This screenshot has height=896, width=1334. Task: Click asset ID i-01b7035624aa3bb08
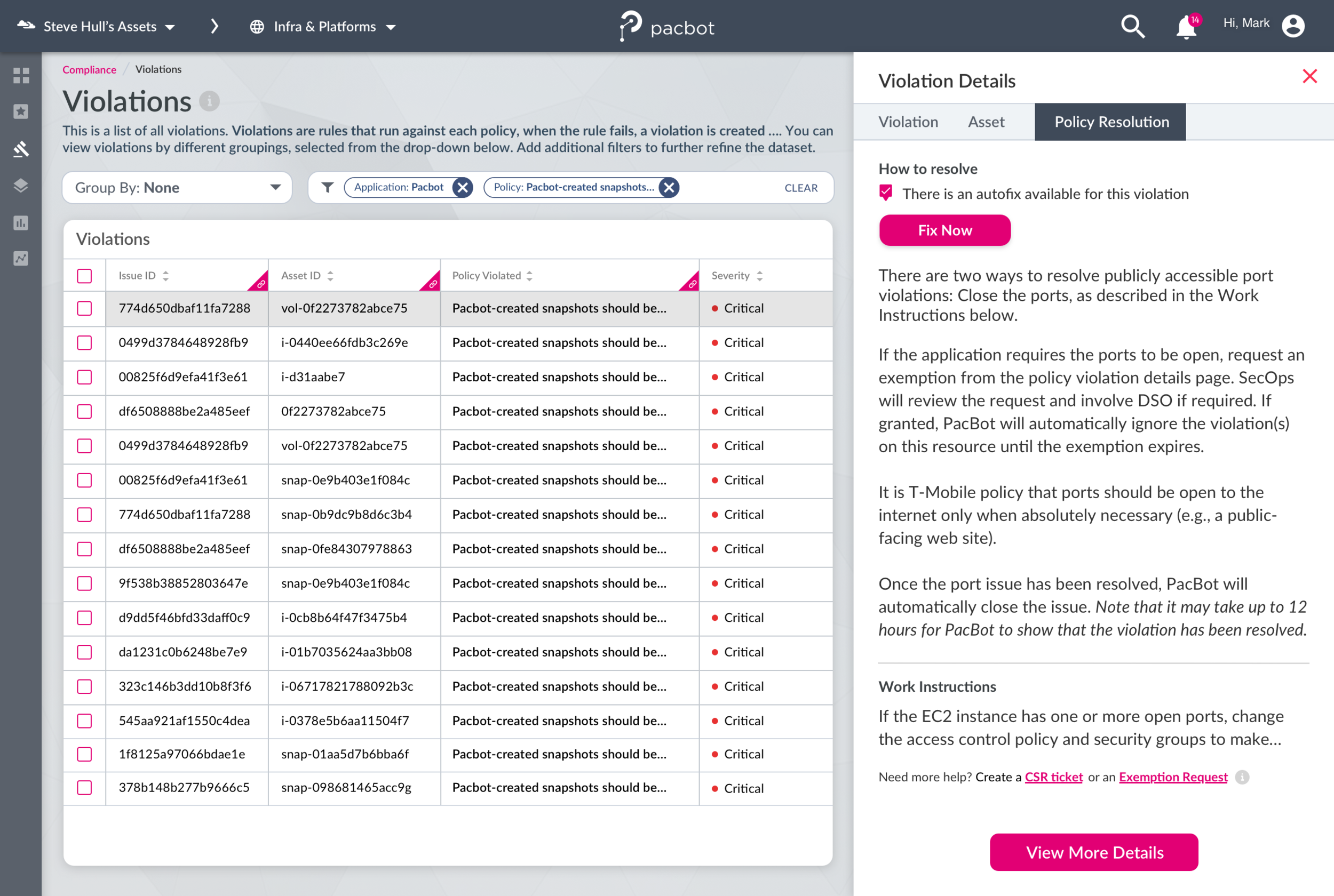pos(346,652)
